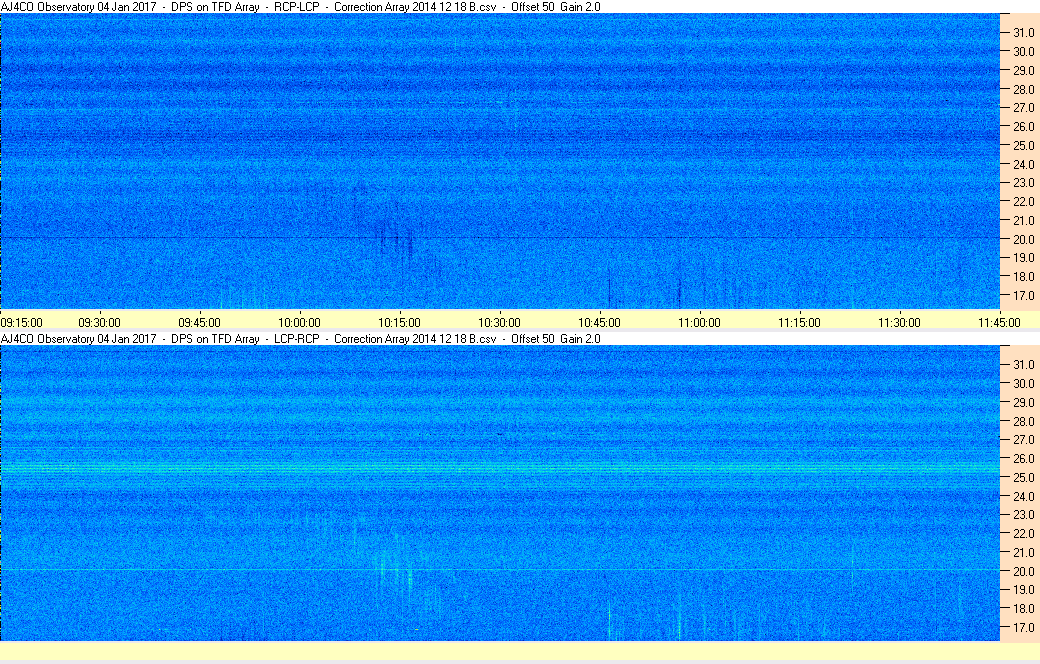Click the 11:15:00 time axis label
The height and width of the screenshot is (664, 1040).
799,322
